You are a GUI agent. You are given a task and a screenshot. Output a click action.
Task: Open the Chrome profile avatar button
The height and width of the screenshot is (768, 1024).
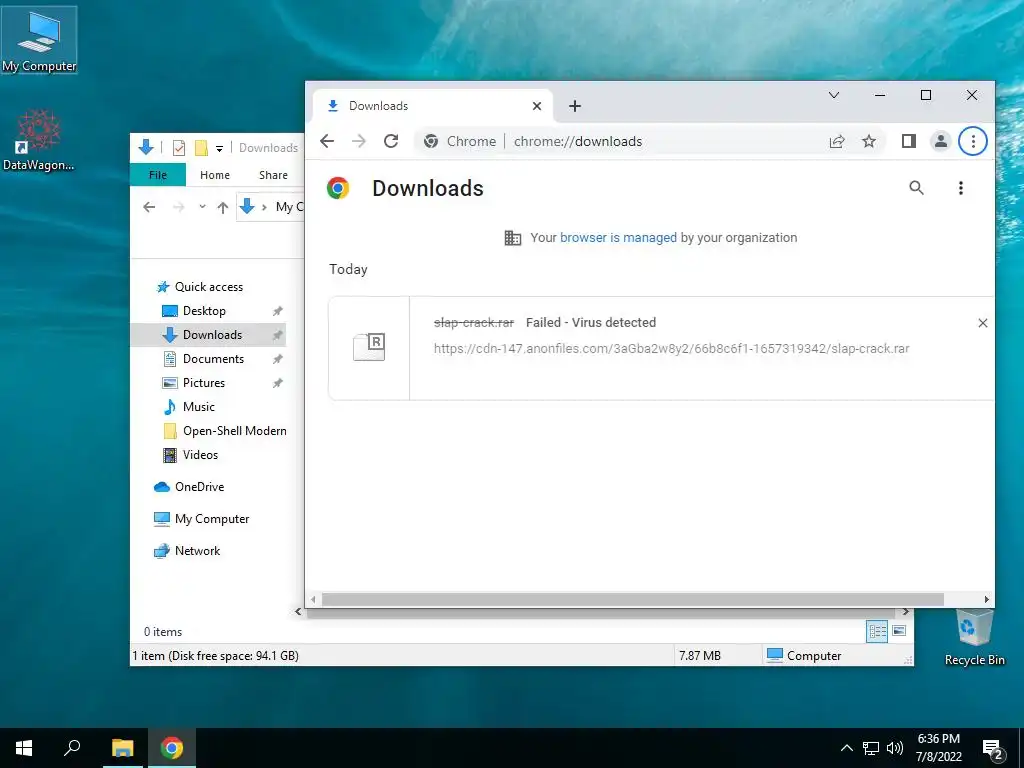(940, 141)
